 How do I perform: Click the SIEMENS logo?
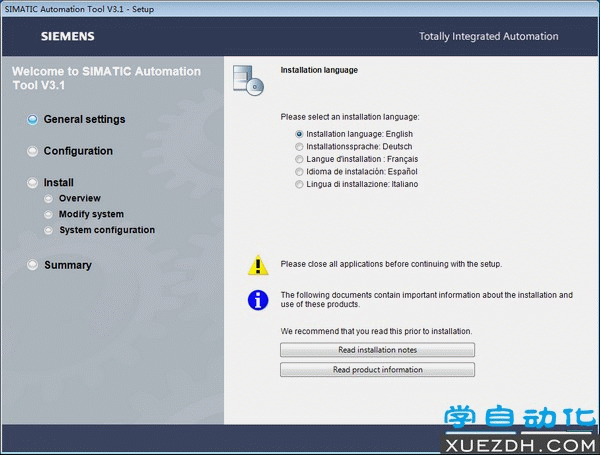[68, 36]
